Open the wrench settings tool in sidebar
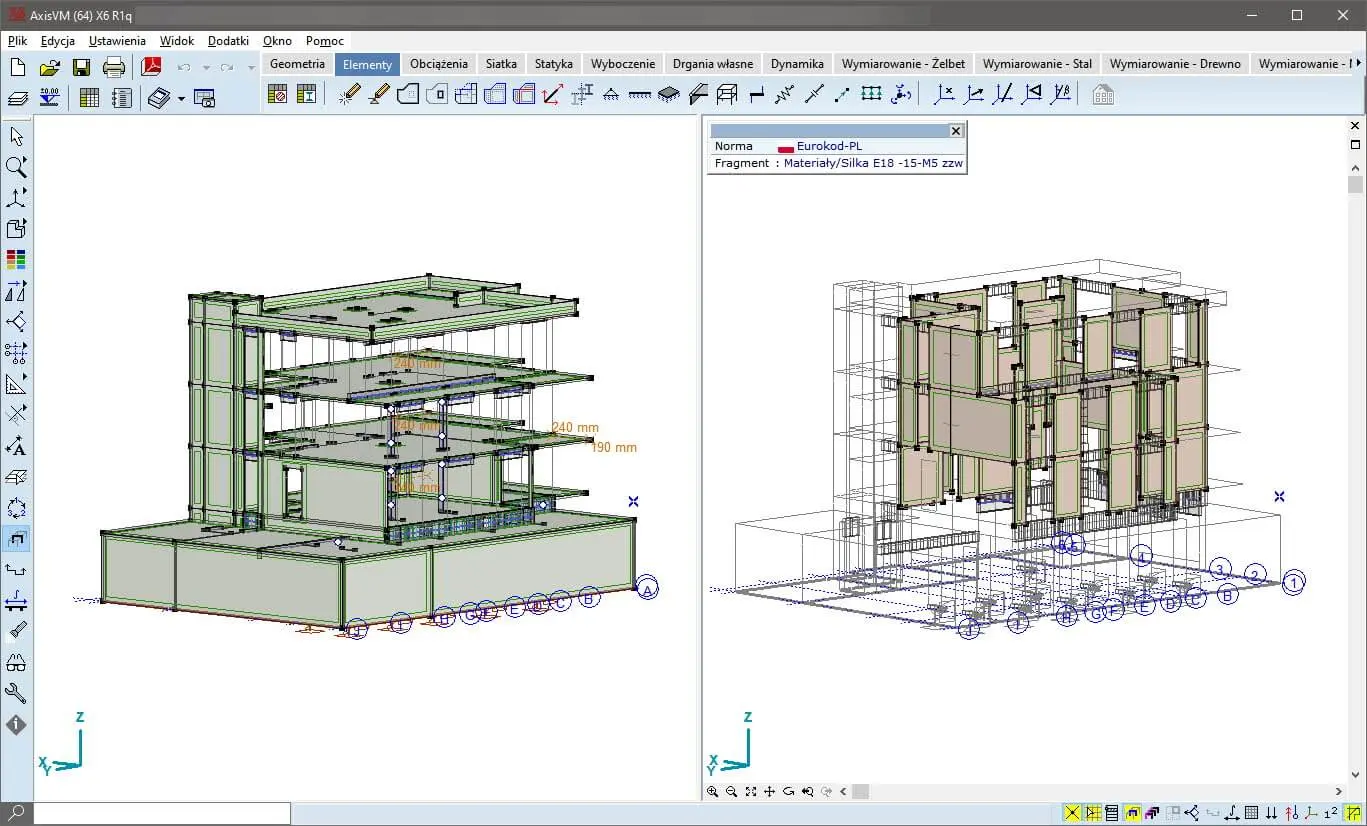Screen dimensions: 1367x826 16,693
